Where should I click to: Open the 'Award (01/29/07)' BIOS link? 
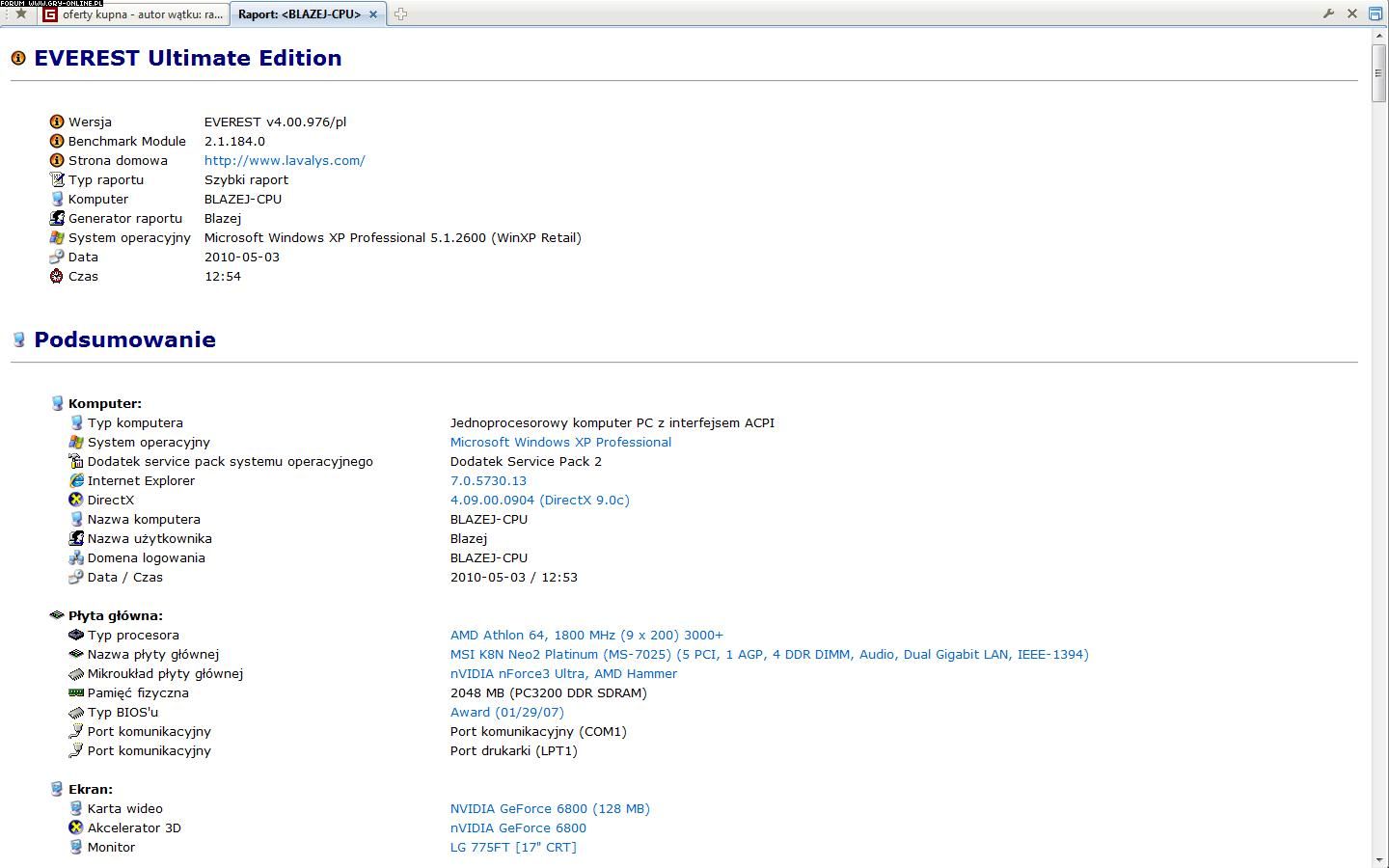click(506, 712)
